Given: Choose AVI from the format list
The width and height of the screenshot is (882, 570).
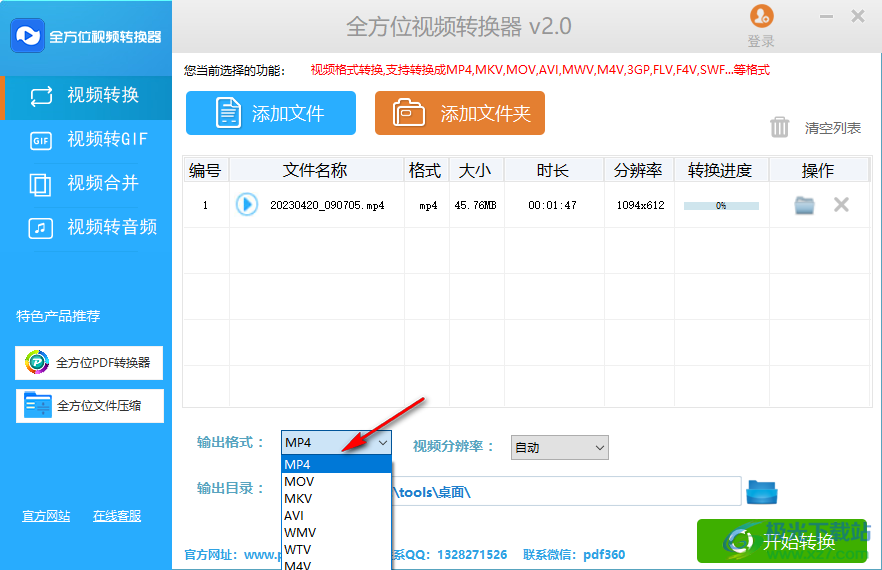Looking at the screenshot, I should coord(336,515).
